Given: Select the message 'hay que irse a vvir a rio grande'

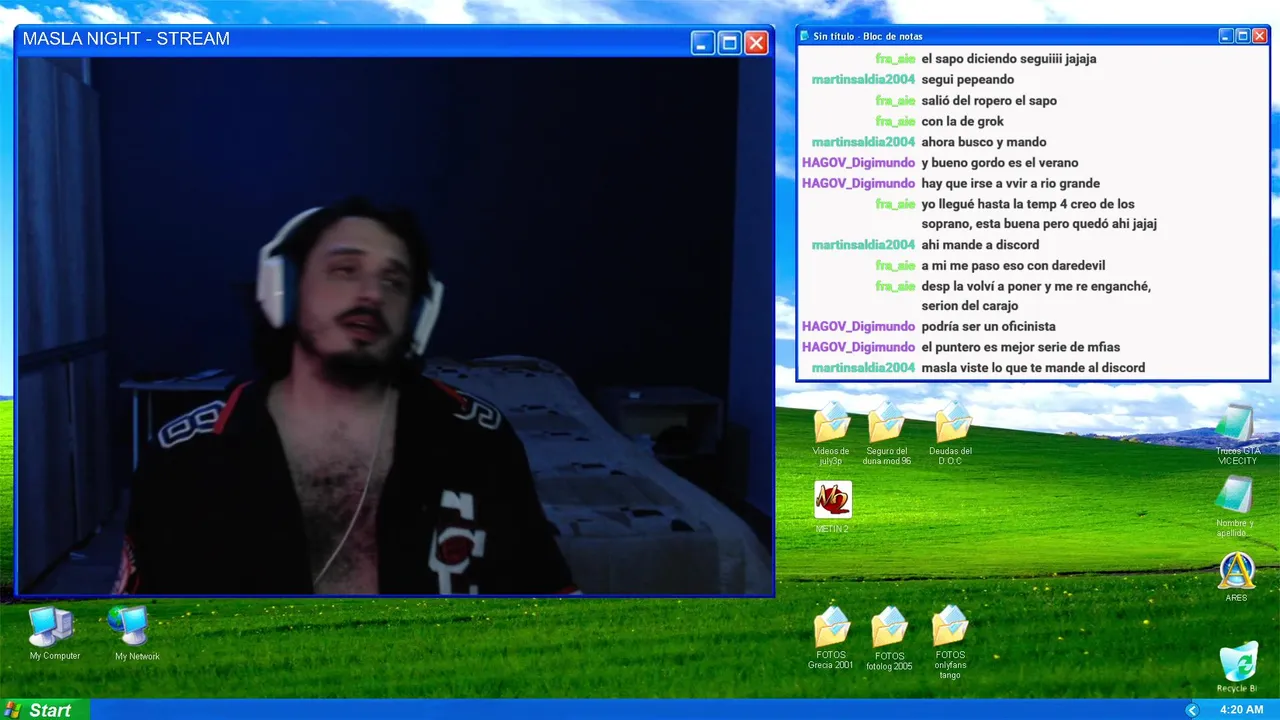Looking at the screenshot, I should pyautogui.click(x=1011, y=184).
